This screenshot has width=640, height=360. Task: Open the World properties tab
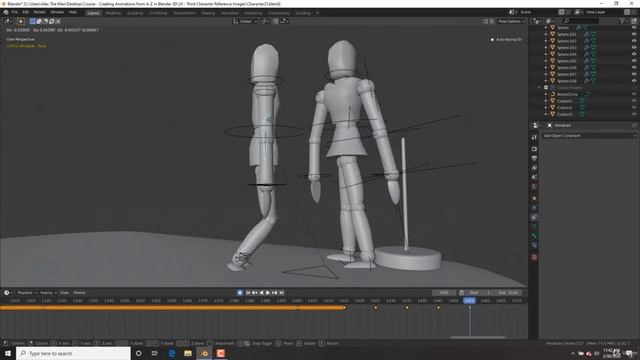coord(534,187)
